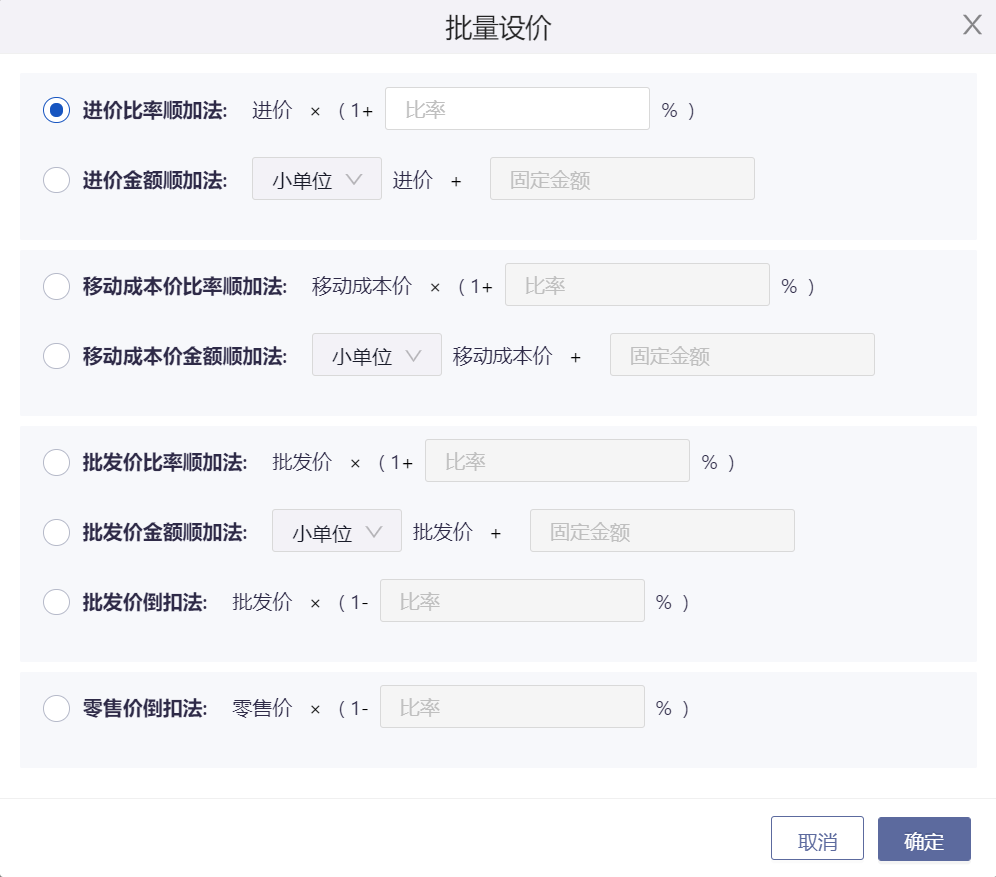This screenshot has width=996, height=877.
Task: Focus the 比率 field for 移动成本价比率顺加法
Action: point(637,286)
